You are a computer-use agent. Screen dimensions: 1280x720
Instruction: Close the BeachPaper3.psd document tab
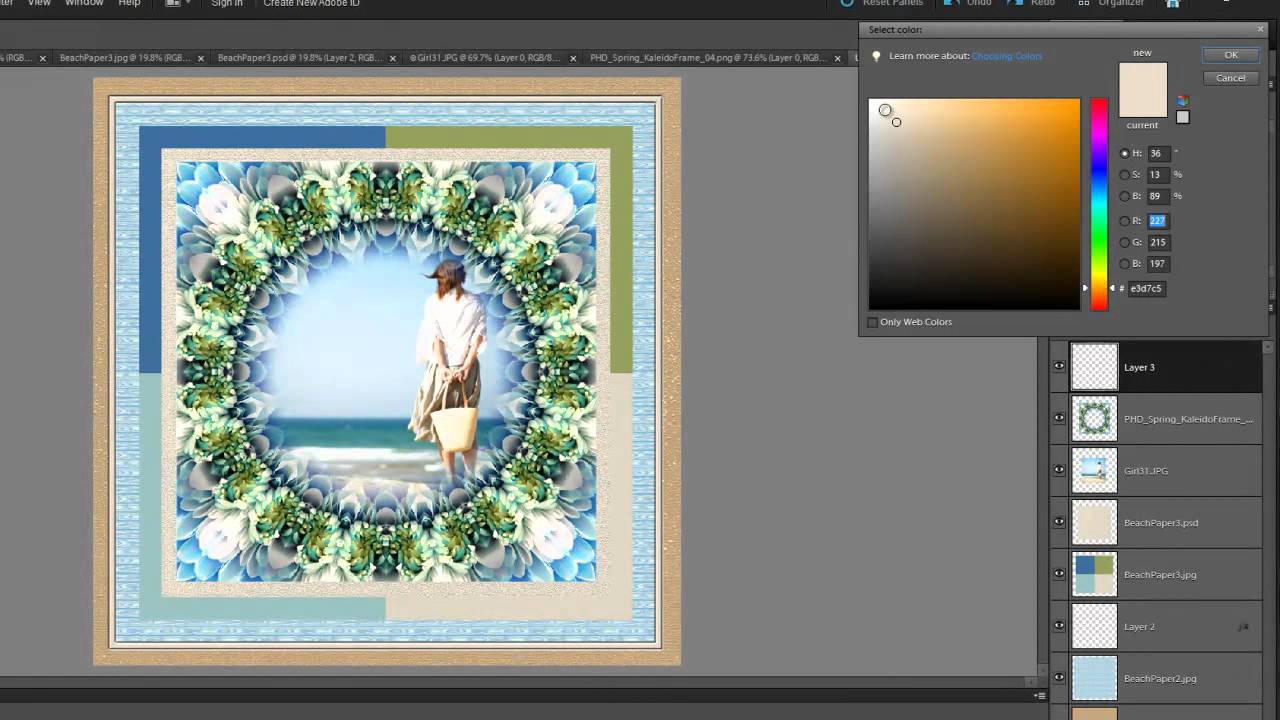pos(393,58)
